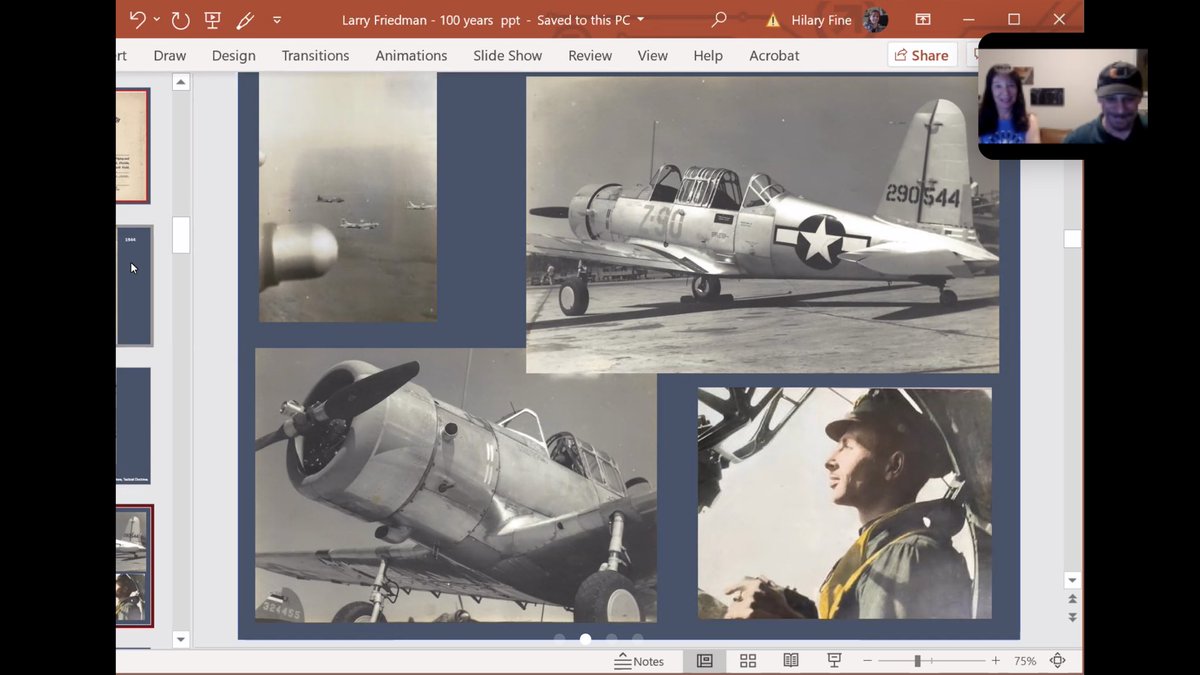Open the View tab
The height and width of the screenshot is (675, 1200).
click(652, 56)
